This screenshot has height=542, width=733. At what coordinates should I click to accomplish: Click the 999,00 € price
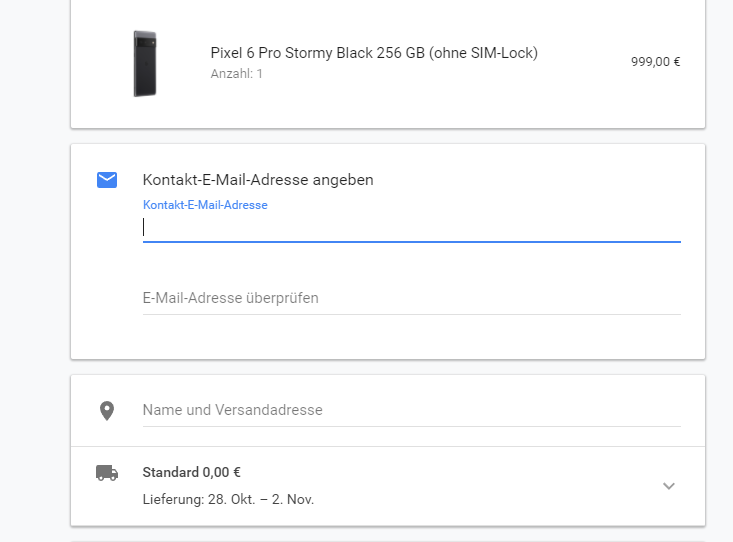(x=655, y=62)
